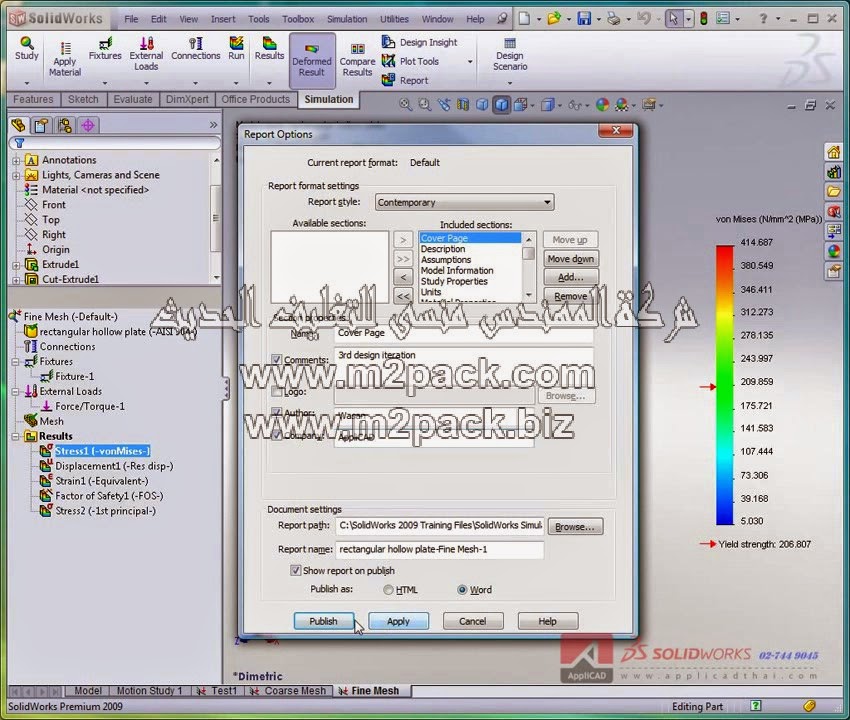Open the DimXpertManager panel tab
Viewport: 850px width, 720px height.
pos(88,125)
